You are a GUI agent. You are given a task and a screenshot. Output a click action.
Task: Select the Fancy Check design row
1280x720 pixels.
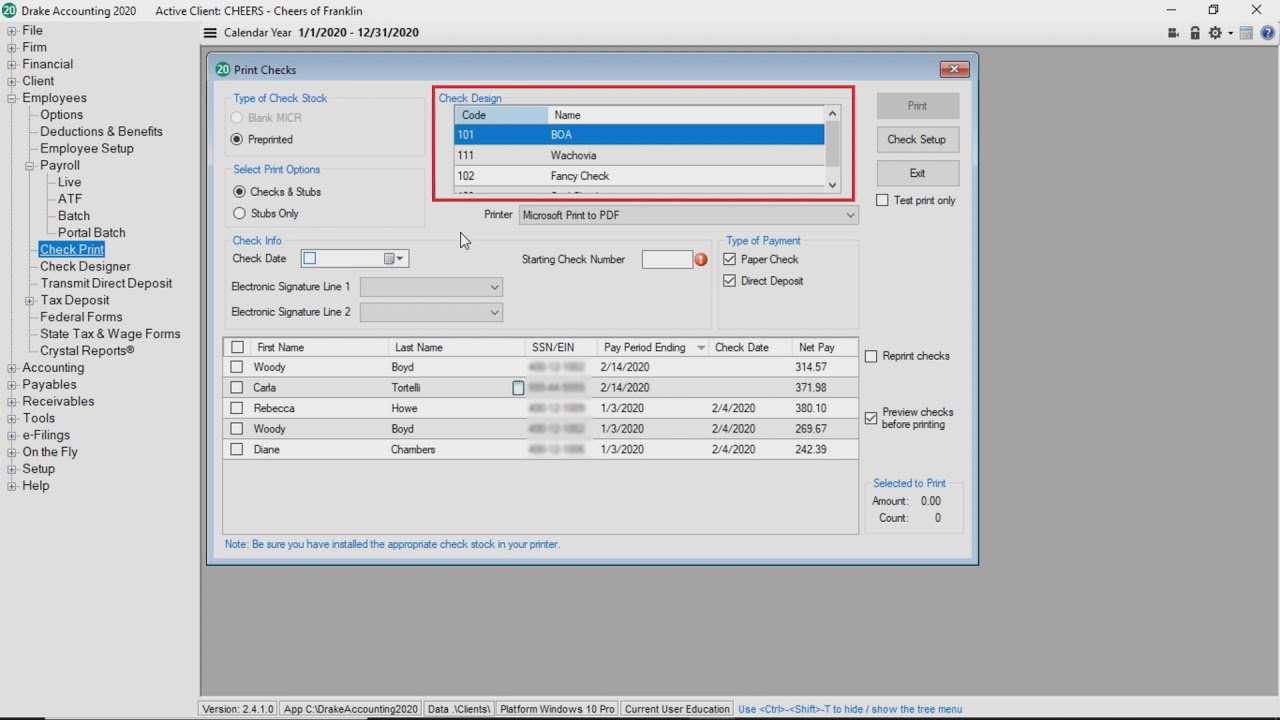pos(639,176)
